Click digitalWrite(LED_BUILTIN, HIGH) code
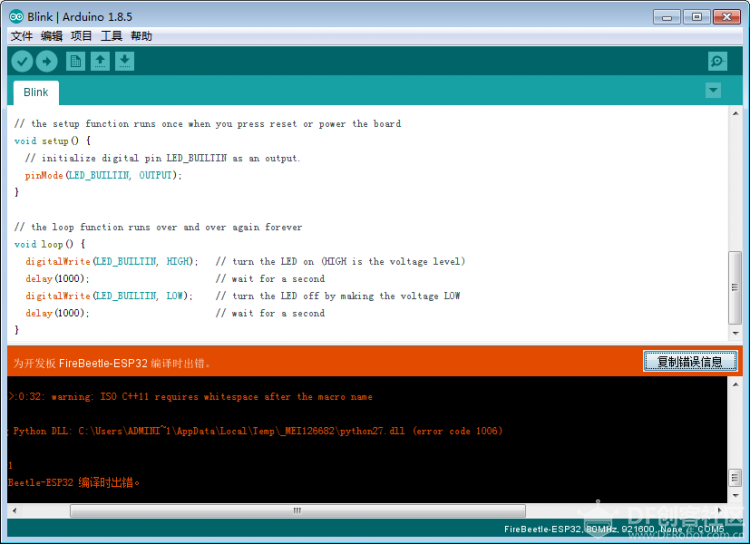750x544 pixels. coord(111,261)
